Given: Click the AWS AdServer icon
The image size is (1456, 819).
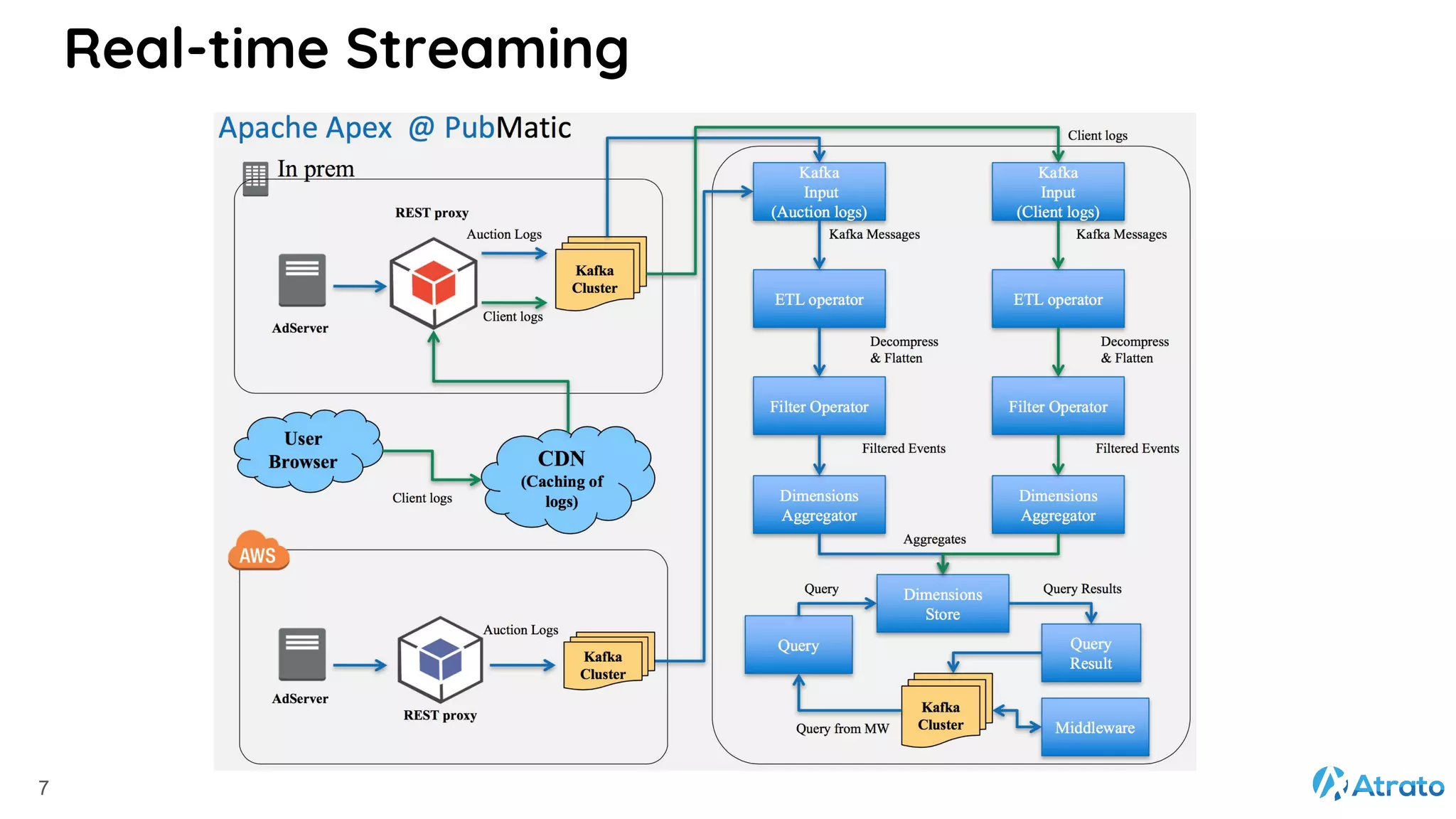Looking at the screenshot, I should 302,655.
